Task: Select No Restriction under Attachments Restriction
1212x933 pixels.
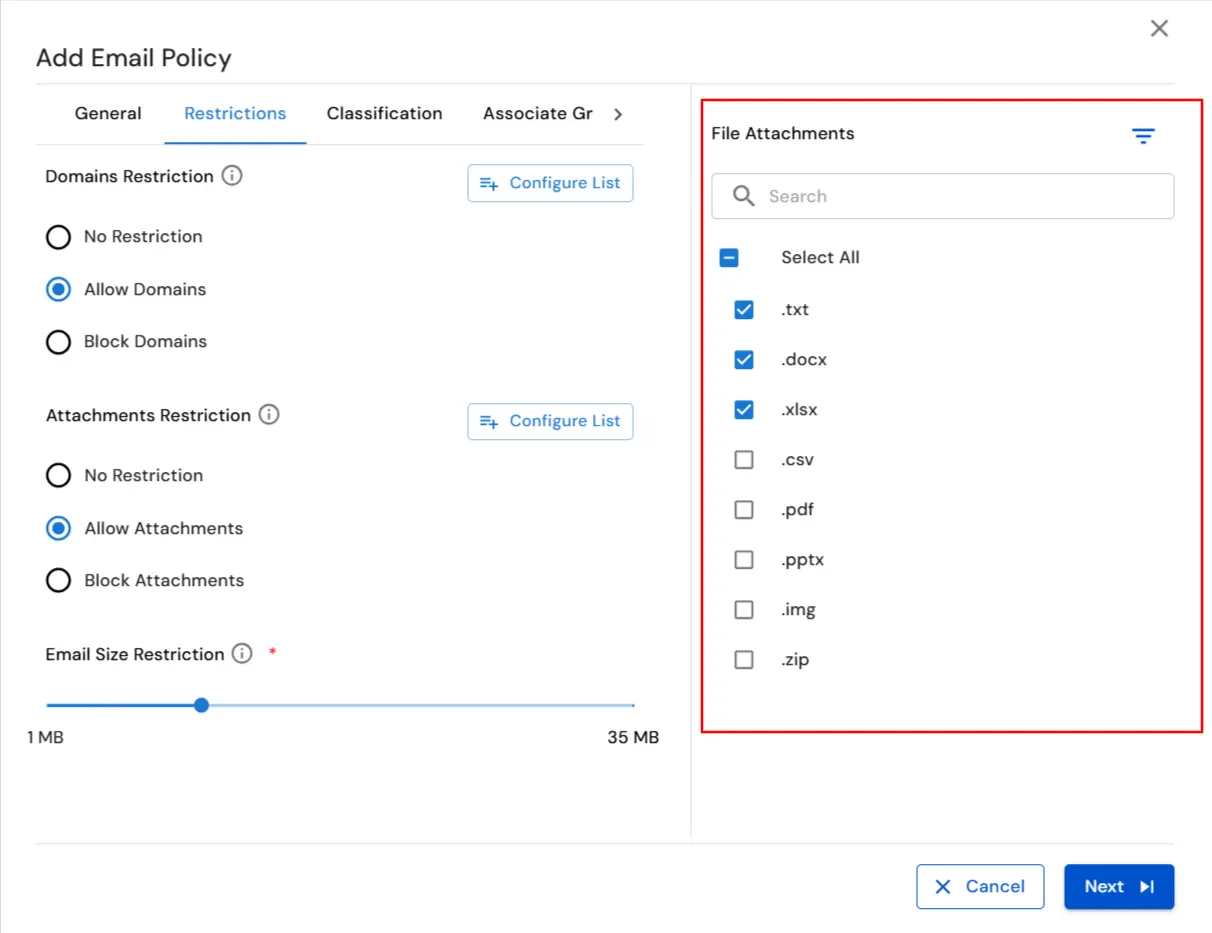Action: click(x=58, y=475)
